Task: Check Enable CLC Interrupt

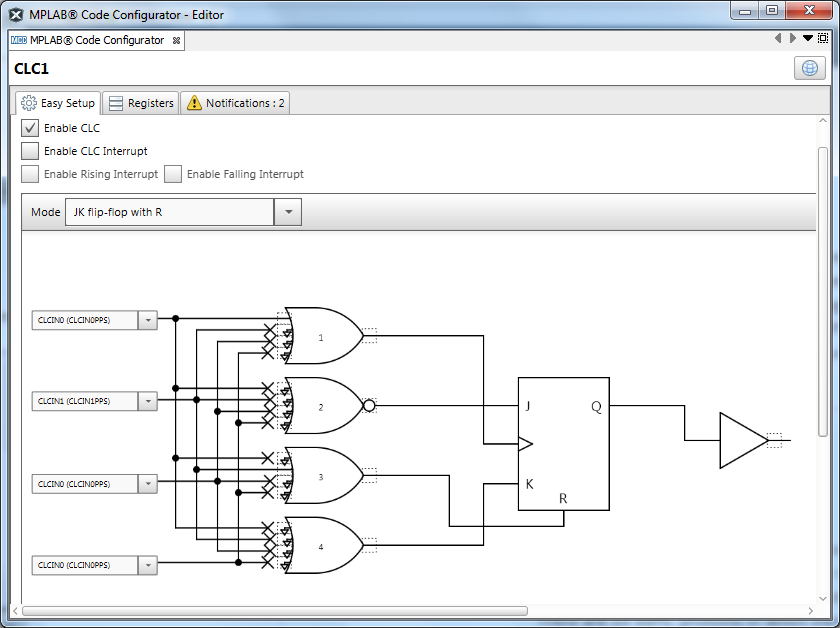Action: pyautogui.click(x=30, y=151)
